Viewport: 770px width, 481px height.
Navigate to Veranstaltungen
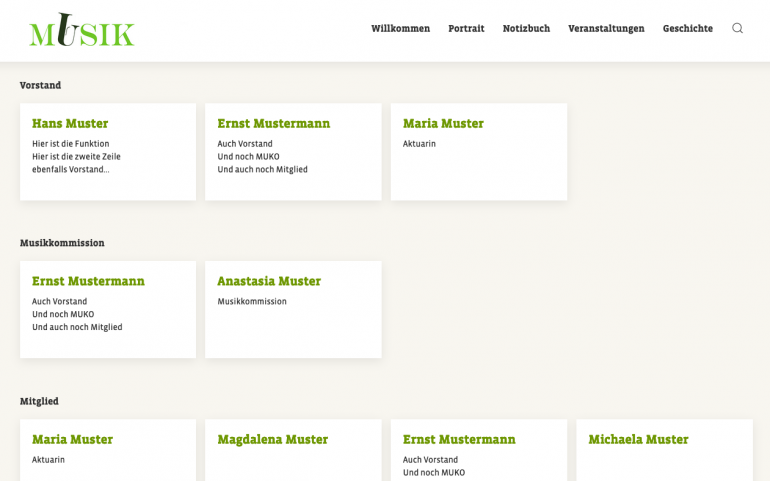(x=606, y=28)
